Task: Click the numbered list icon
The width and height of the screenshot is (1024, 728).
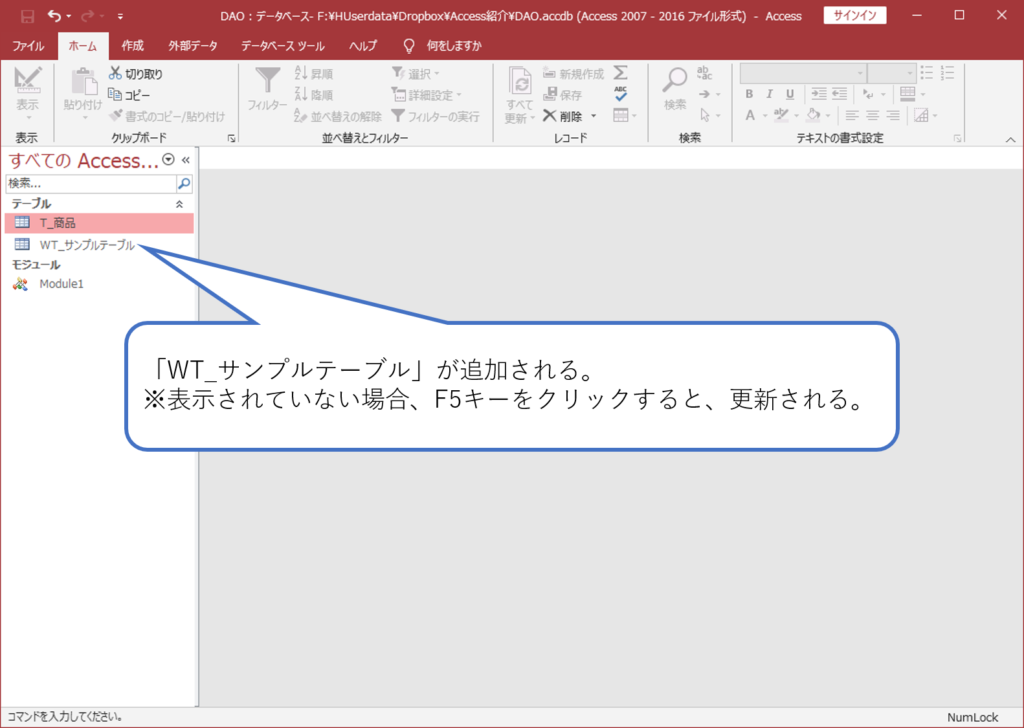Action: 948,72
